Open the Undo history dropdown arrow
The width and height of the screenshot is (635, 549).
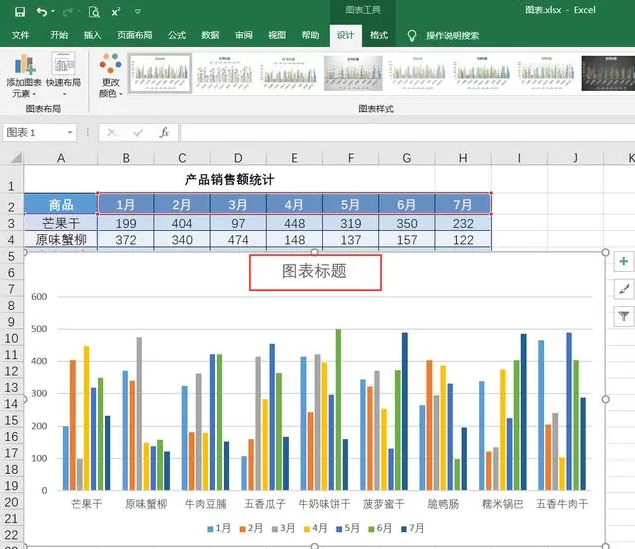[53, 12]
